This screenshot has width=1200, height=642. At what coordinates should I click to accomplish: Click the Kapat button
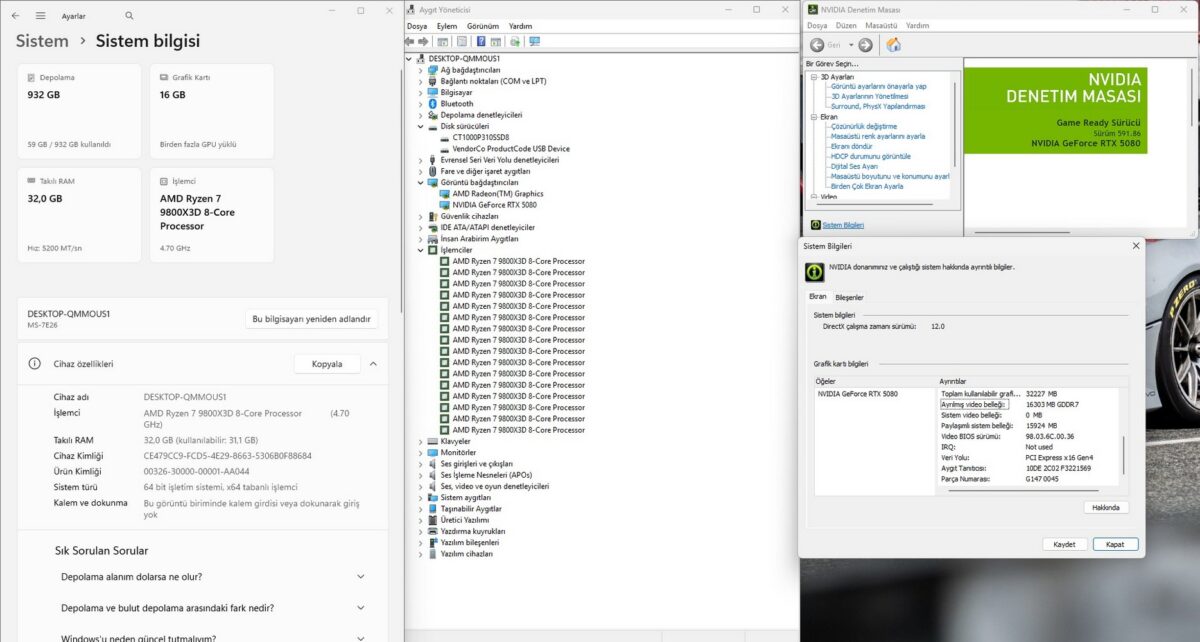coord(1115,544)
